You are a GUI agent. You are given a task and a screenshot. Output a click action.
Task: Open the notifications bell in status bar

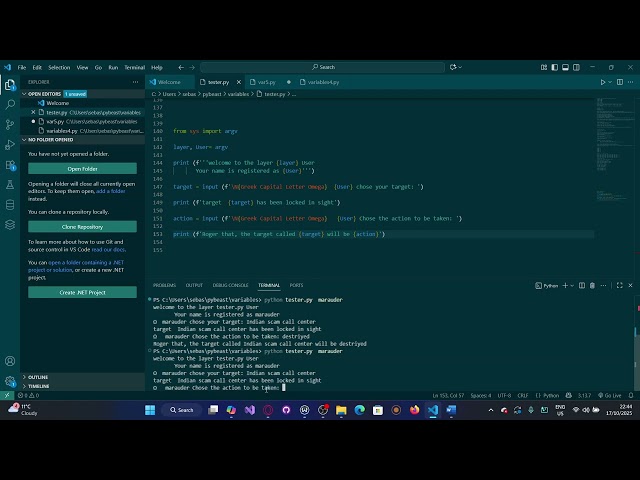[x=631, y=395]
